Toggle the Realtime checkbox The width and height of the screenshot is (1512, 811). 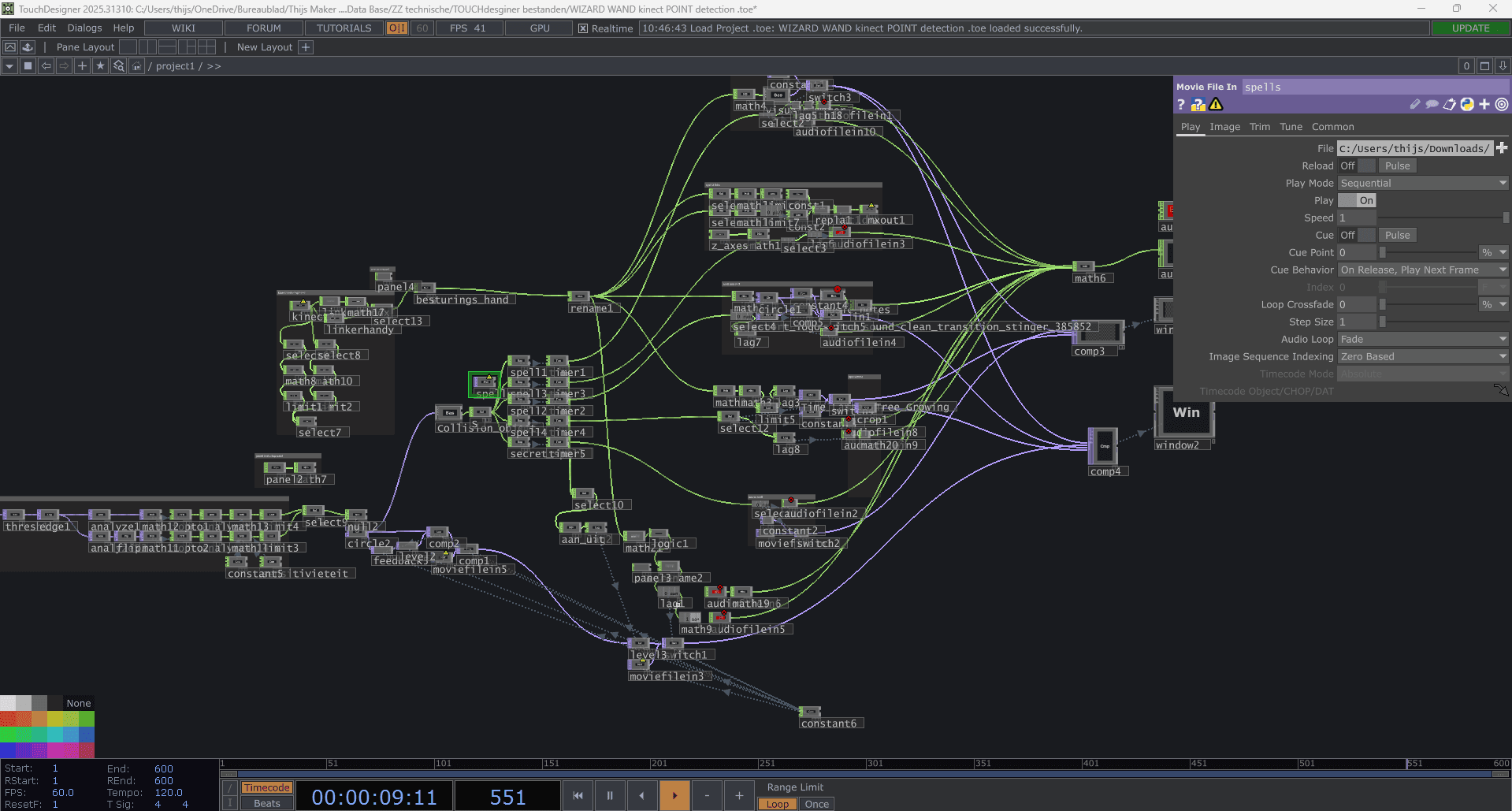click(x=583, y=28)
